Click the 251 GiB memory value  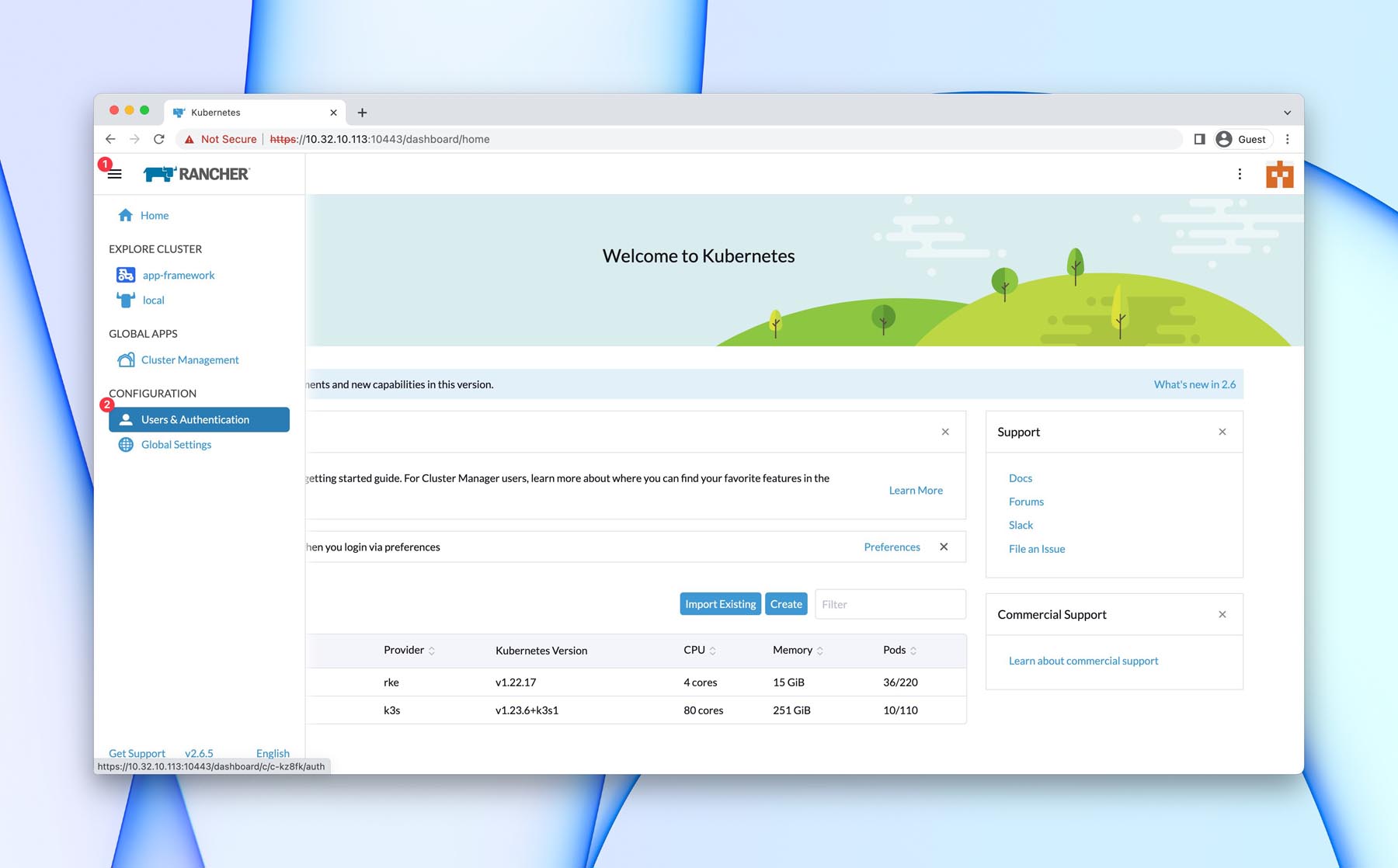tap(791, 710)
